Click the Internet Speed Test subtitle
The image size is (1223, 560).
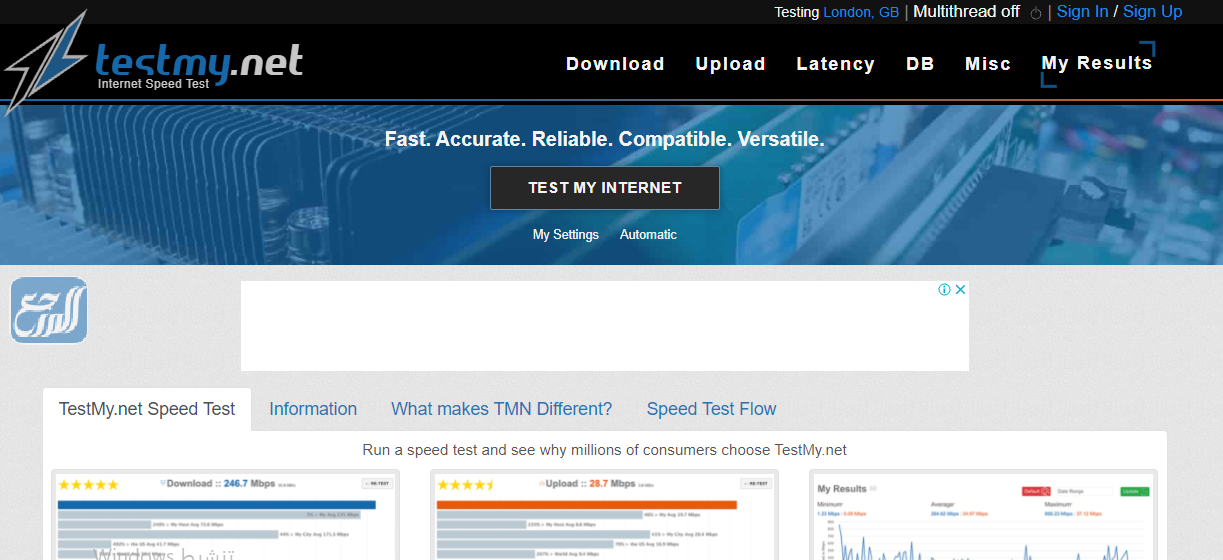tap(154, 84)
